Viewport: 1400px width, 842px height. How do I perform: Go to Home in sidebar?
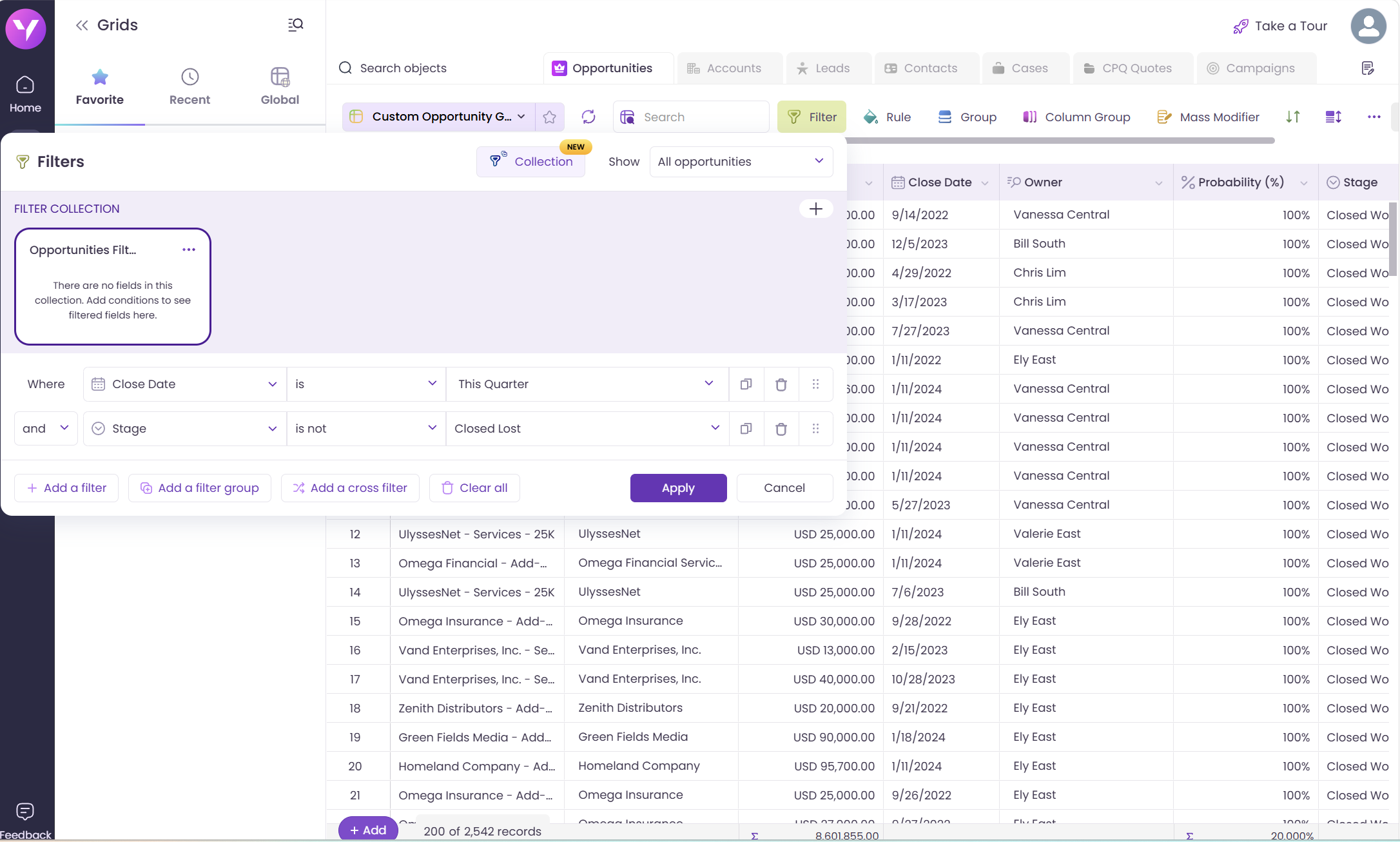(25, 94)
